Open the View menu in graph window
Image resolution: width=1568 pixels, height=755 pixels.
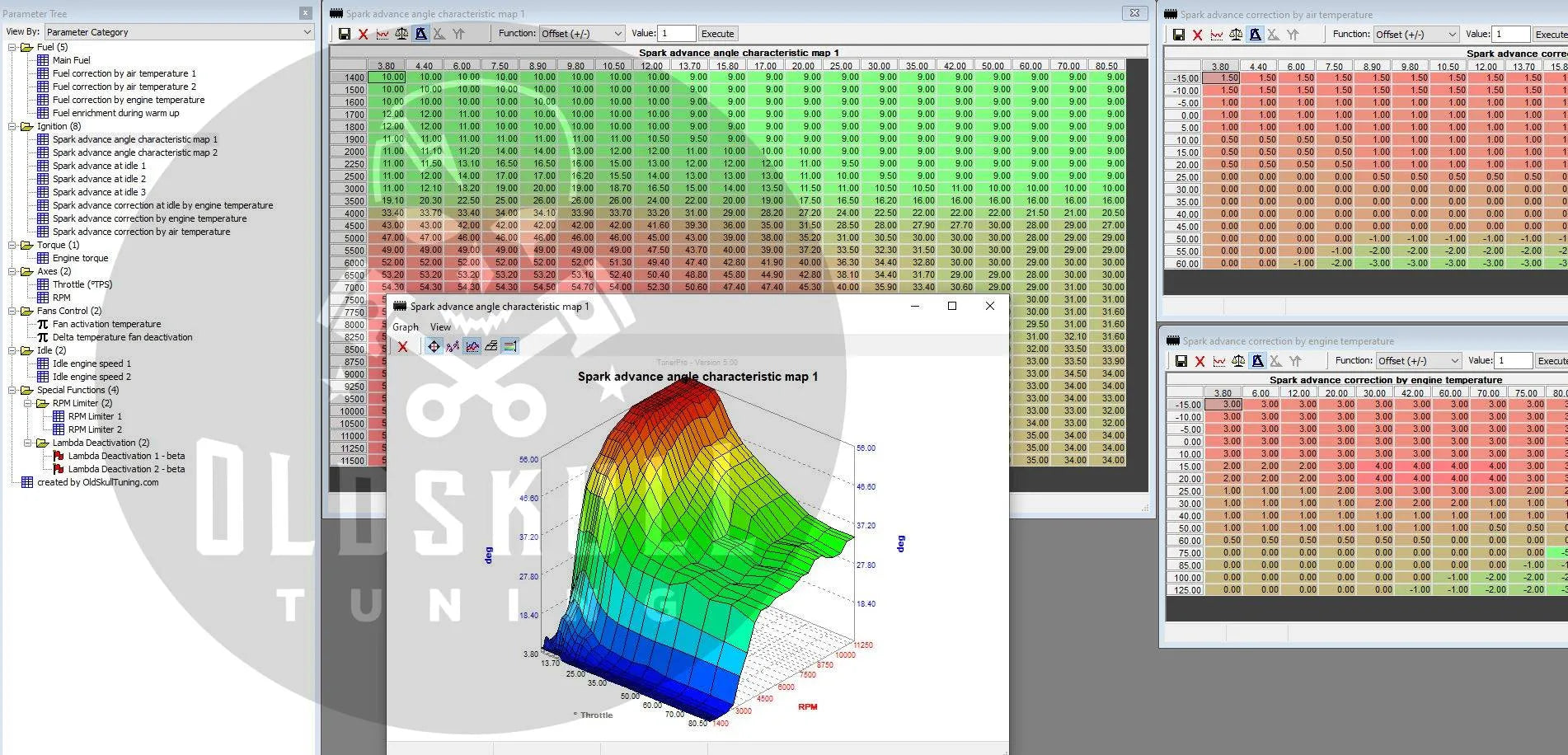click(440, 327)
